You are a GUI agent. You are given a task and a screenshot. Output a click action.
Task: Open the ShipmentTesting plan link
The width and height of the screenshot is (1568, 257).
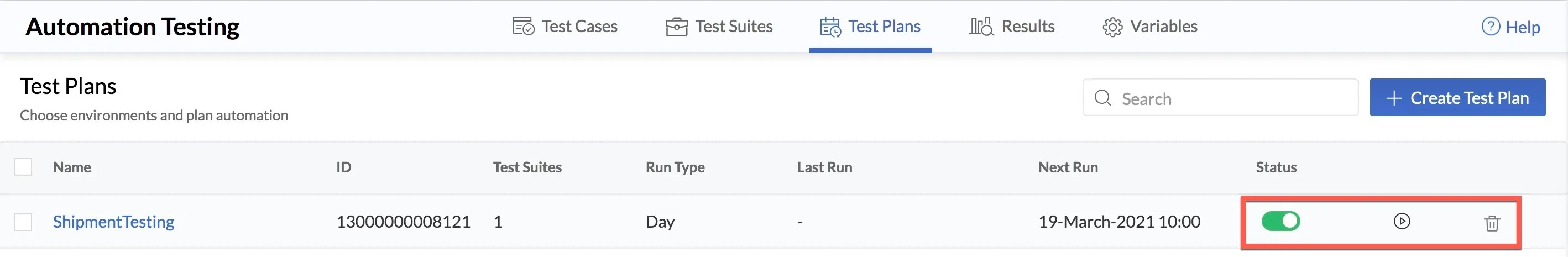[113, 222]
